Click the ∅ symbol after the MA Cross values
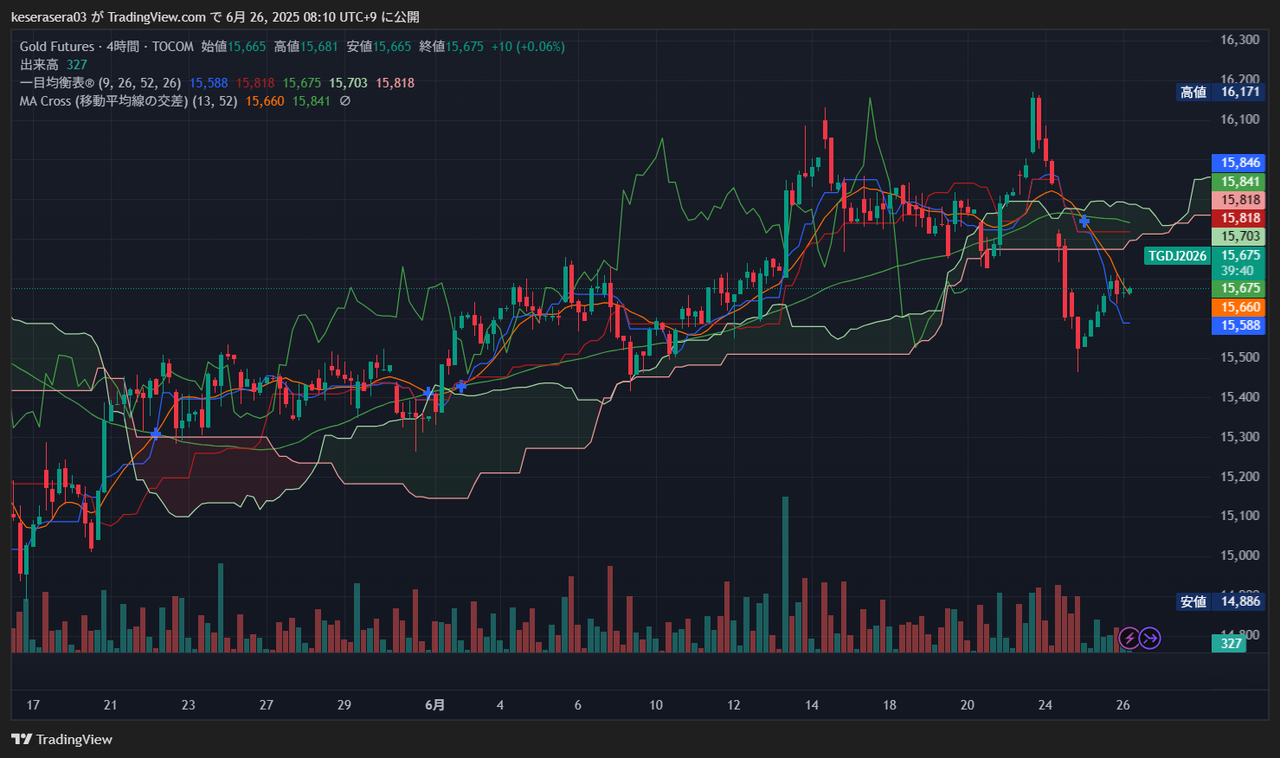 coord(345,101)
